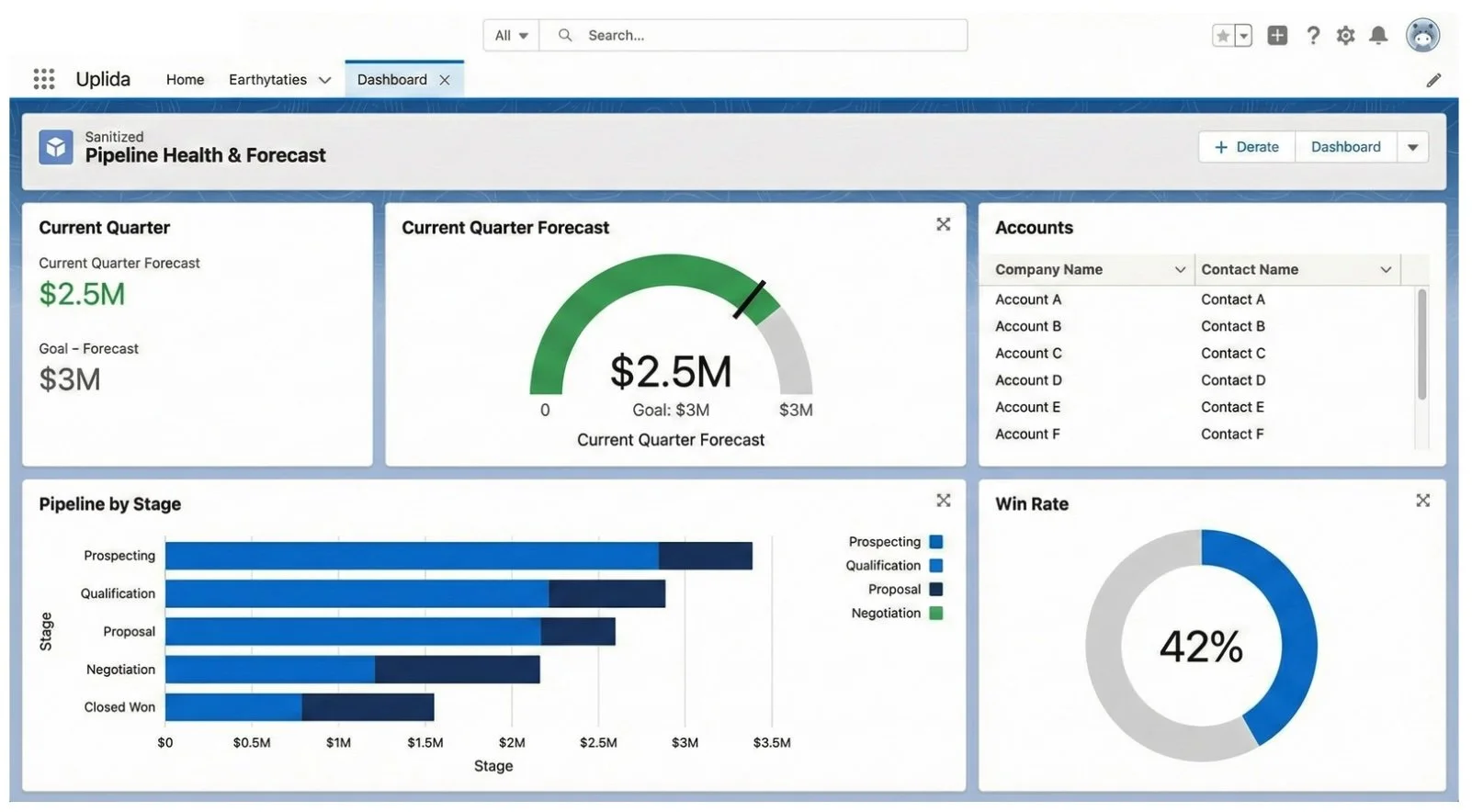
Task: Open Company Name column sort chevron
Action: pos(1180,270)
